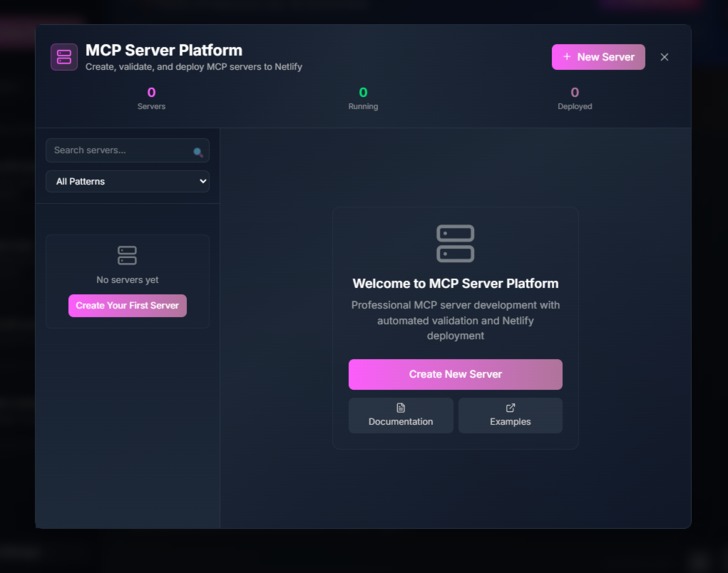
Task: Close the MCP Server Platform dialog
Action: pyautogui.click(x=664, y=57)
